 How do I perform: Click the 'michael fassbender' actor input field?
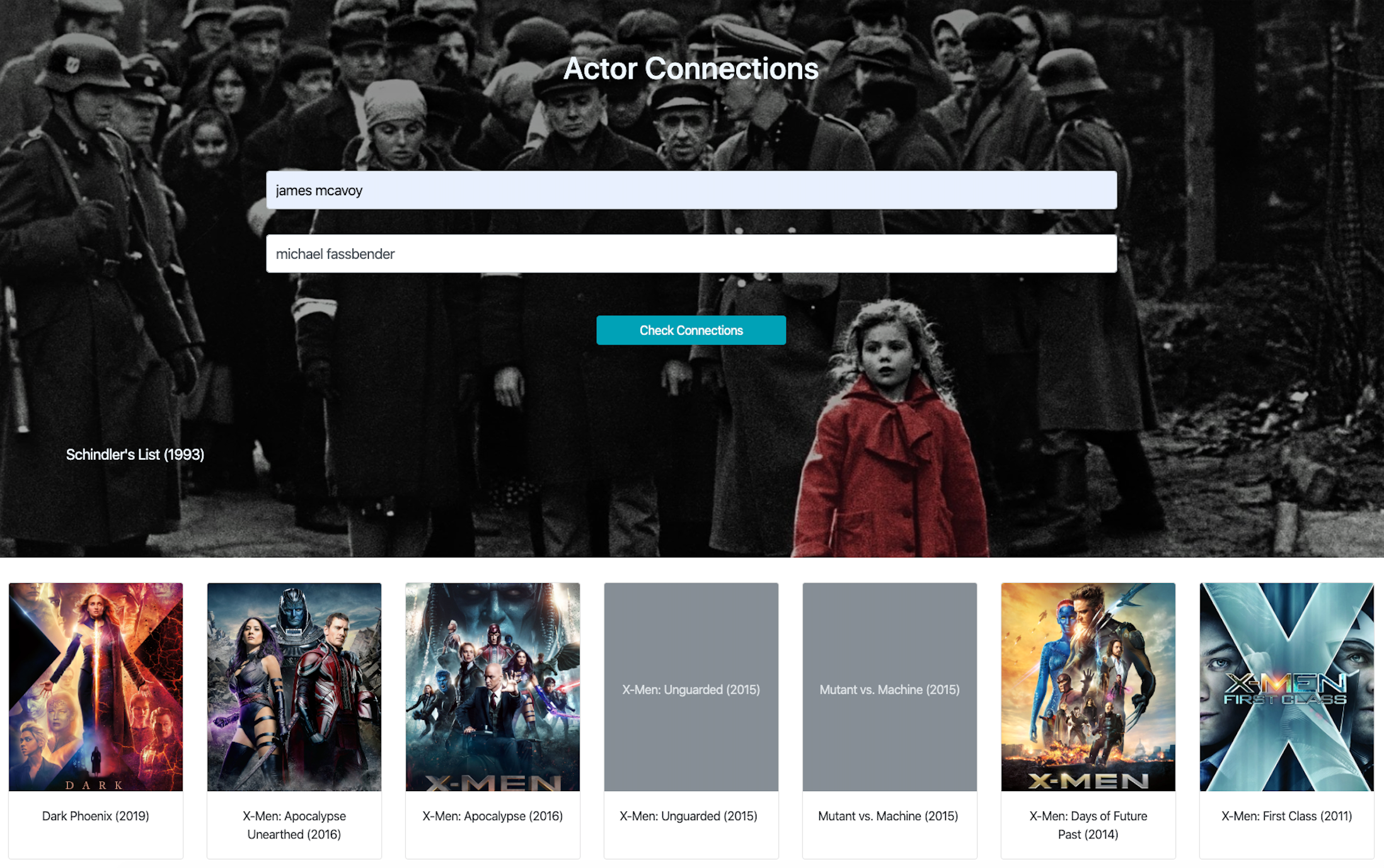point(691,254)
